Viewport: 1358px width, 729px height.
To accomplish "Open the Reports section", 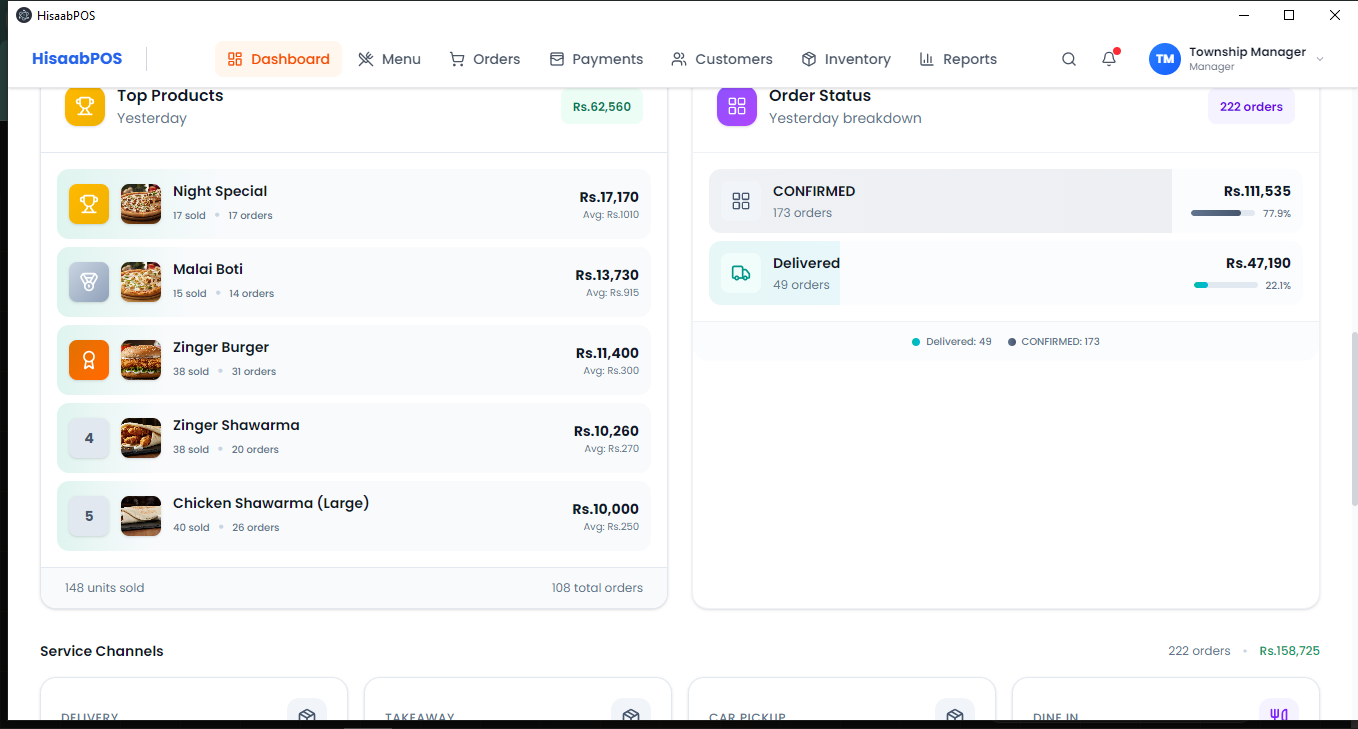I will pyautogui.click(x=958, y=59).
